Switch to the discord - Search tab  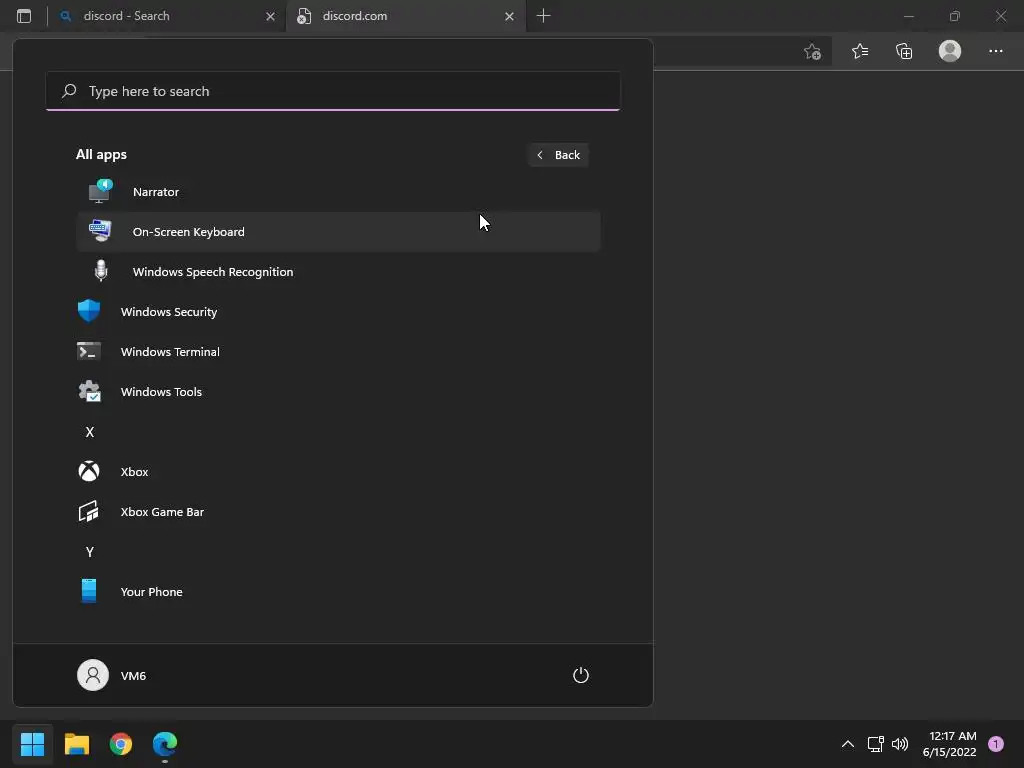coord(167,16)
